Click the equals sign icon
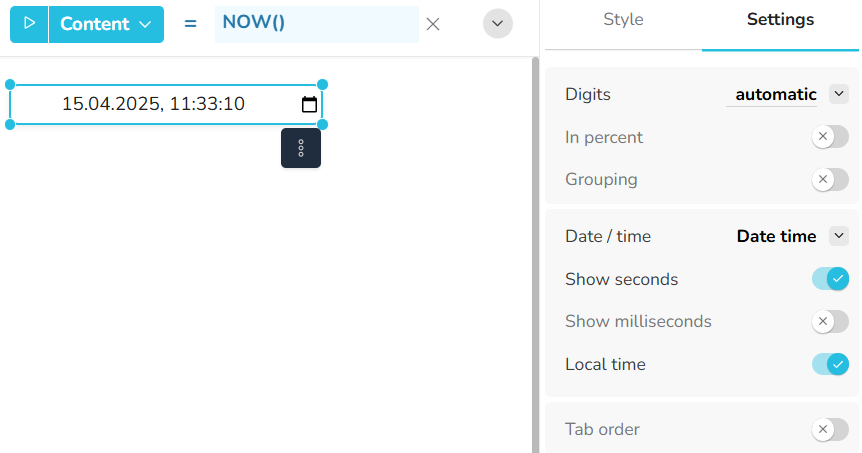 click(190, 23)
